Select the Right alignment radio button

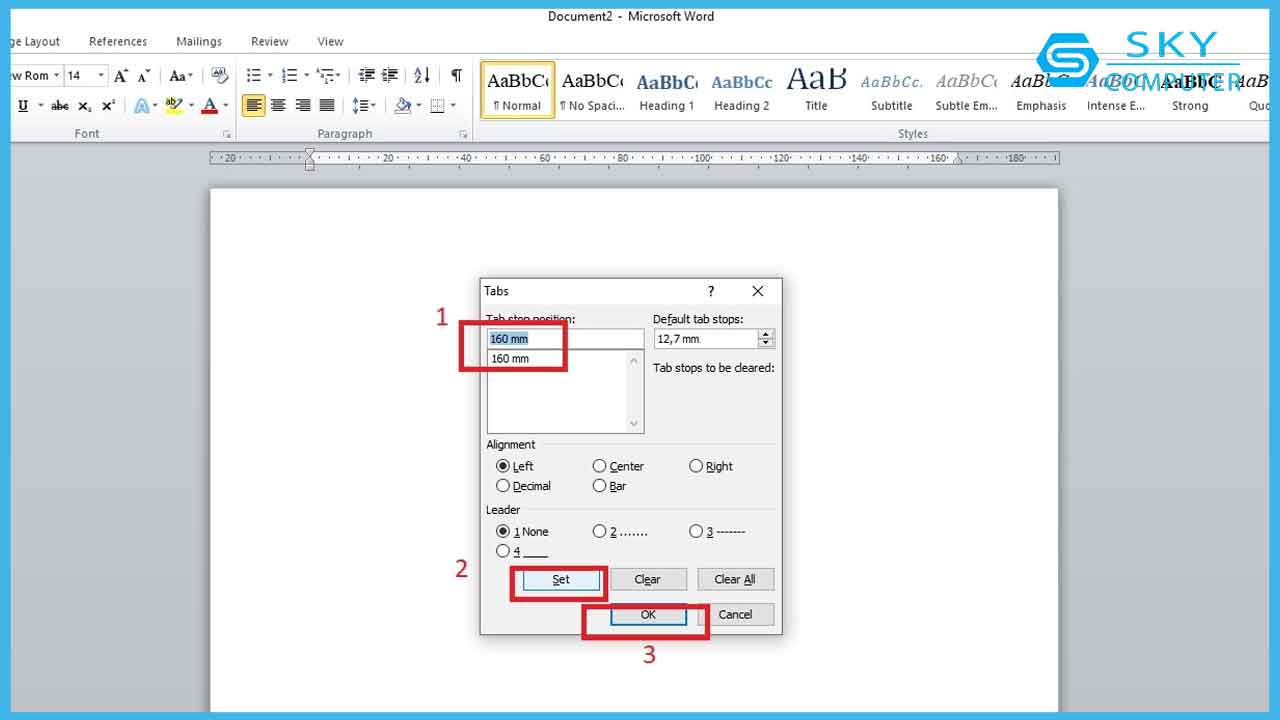click(x=696, y=466)
